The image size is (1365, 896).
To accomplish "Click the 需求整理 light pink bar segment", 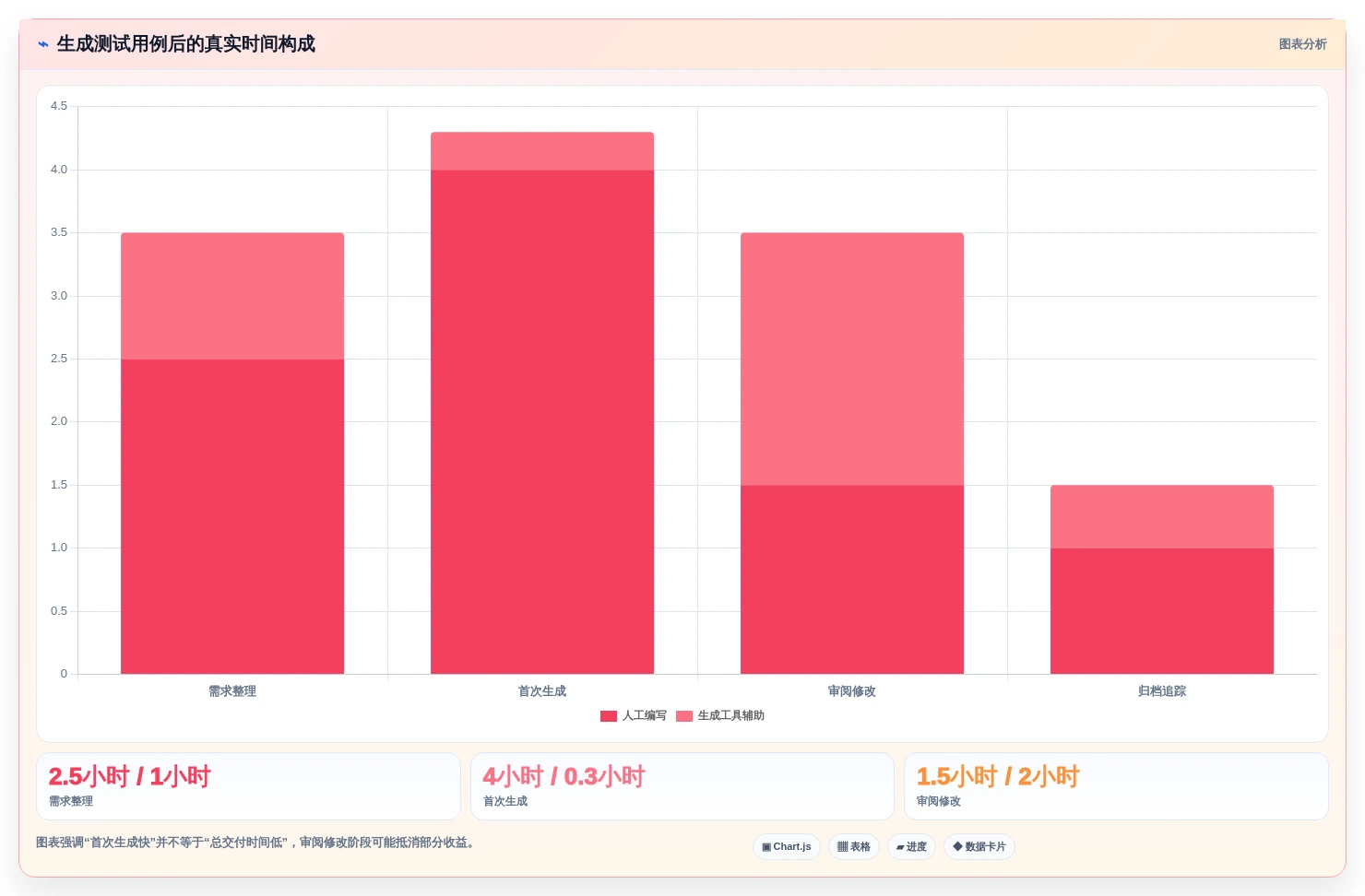I will point(232,296).
